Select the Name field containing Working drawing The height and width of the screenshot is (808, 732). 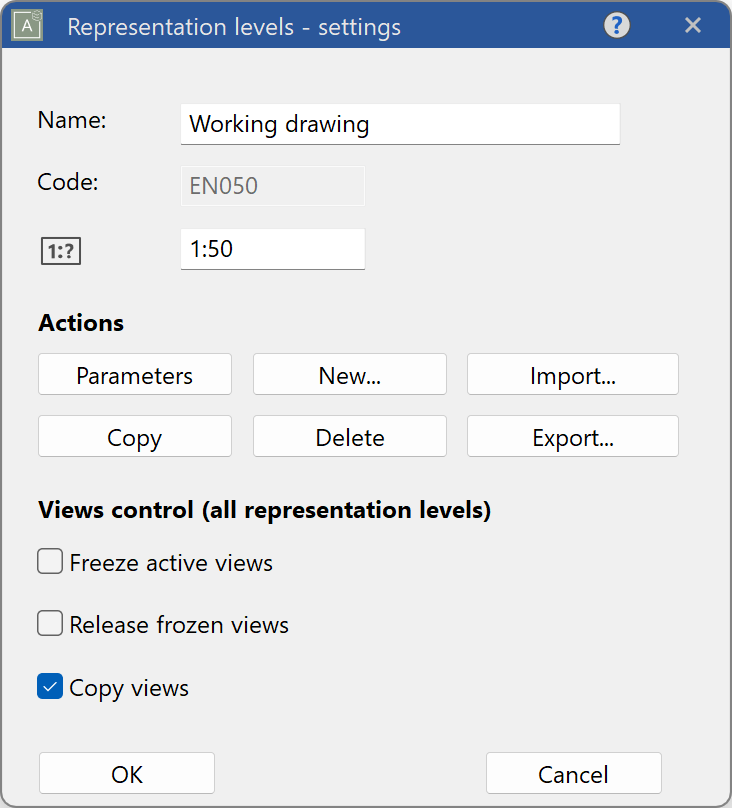pos(400,124)
